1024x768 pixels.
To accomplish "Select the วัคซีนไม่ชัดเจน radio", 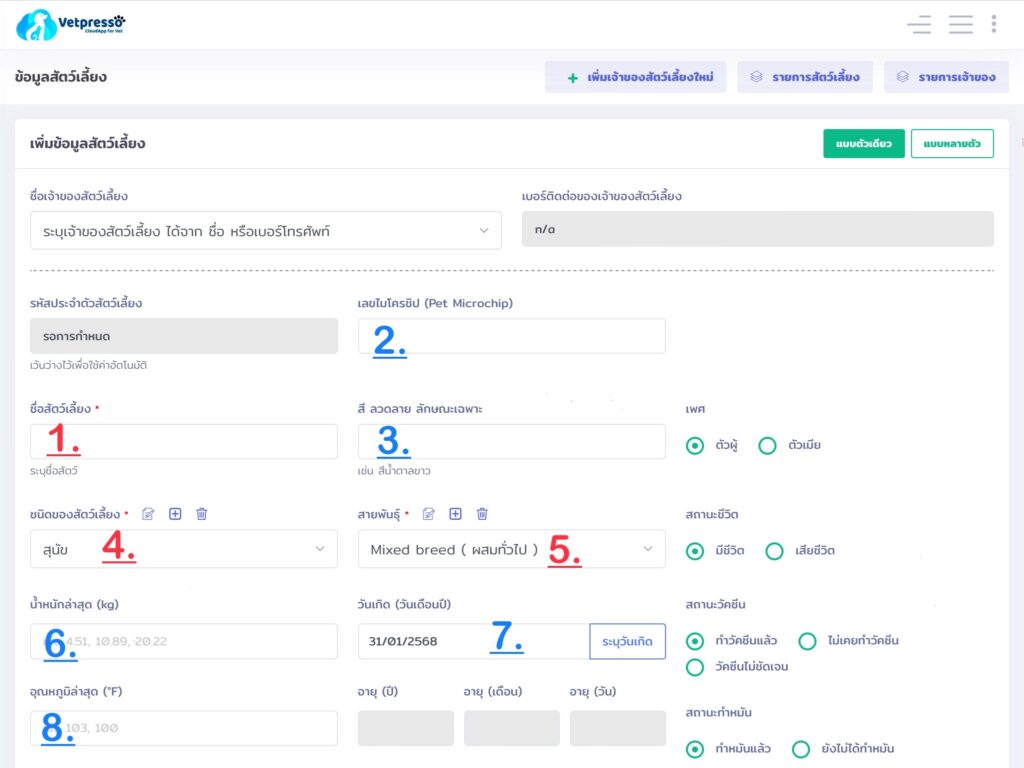I will (x=695, y=667).
